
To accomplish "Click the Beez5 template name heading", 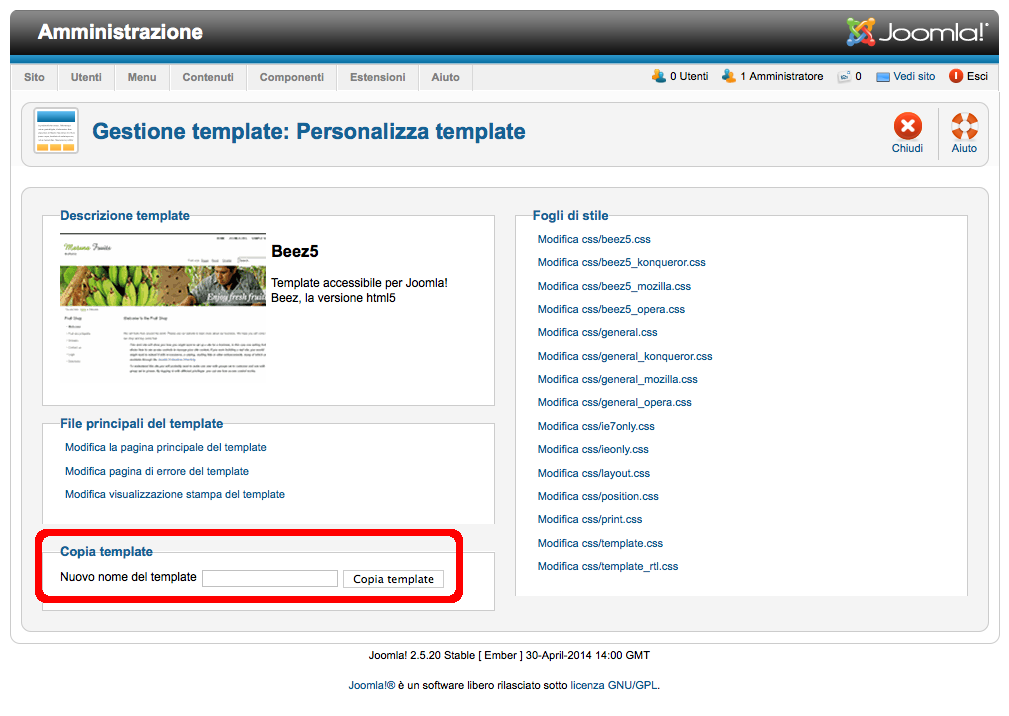I will (x=295, y=251).
